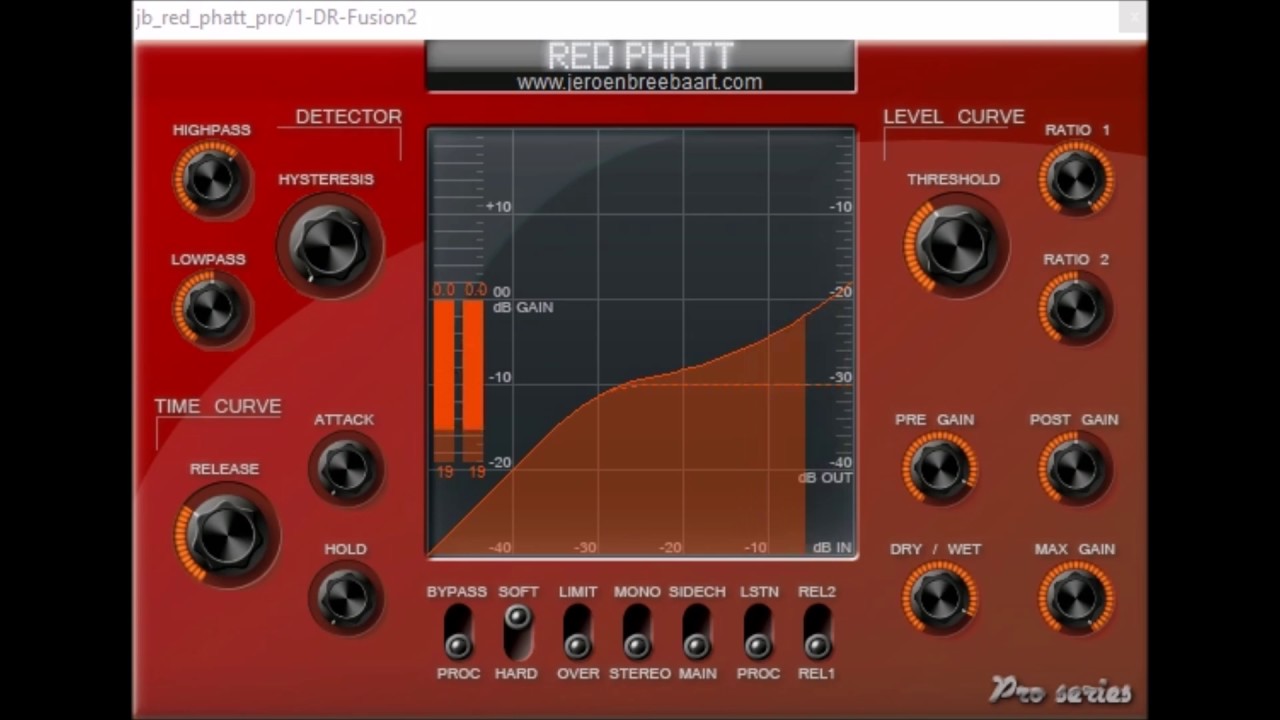Screen dimensions: 1280x720
Task: Close the jb_red_phatt_pro plugin window
Action: tap(1134, 17)
